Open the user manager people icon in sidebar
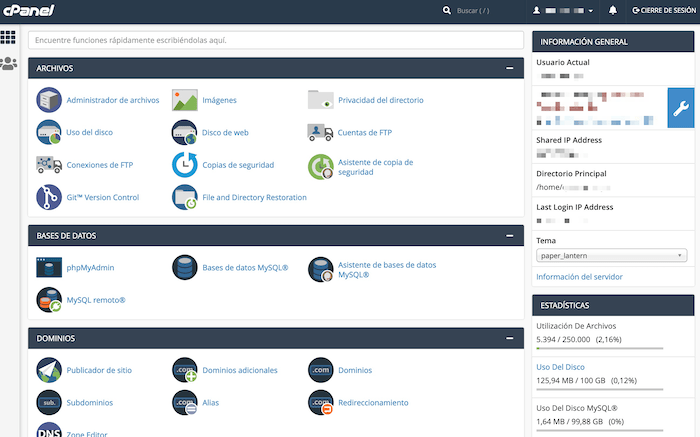The height and width of the screenshot is (437, 700). coord(8,63)
